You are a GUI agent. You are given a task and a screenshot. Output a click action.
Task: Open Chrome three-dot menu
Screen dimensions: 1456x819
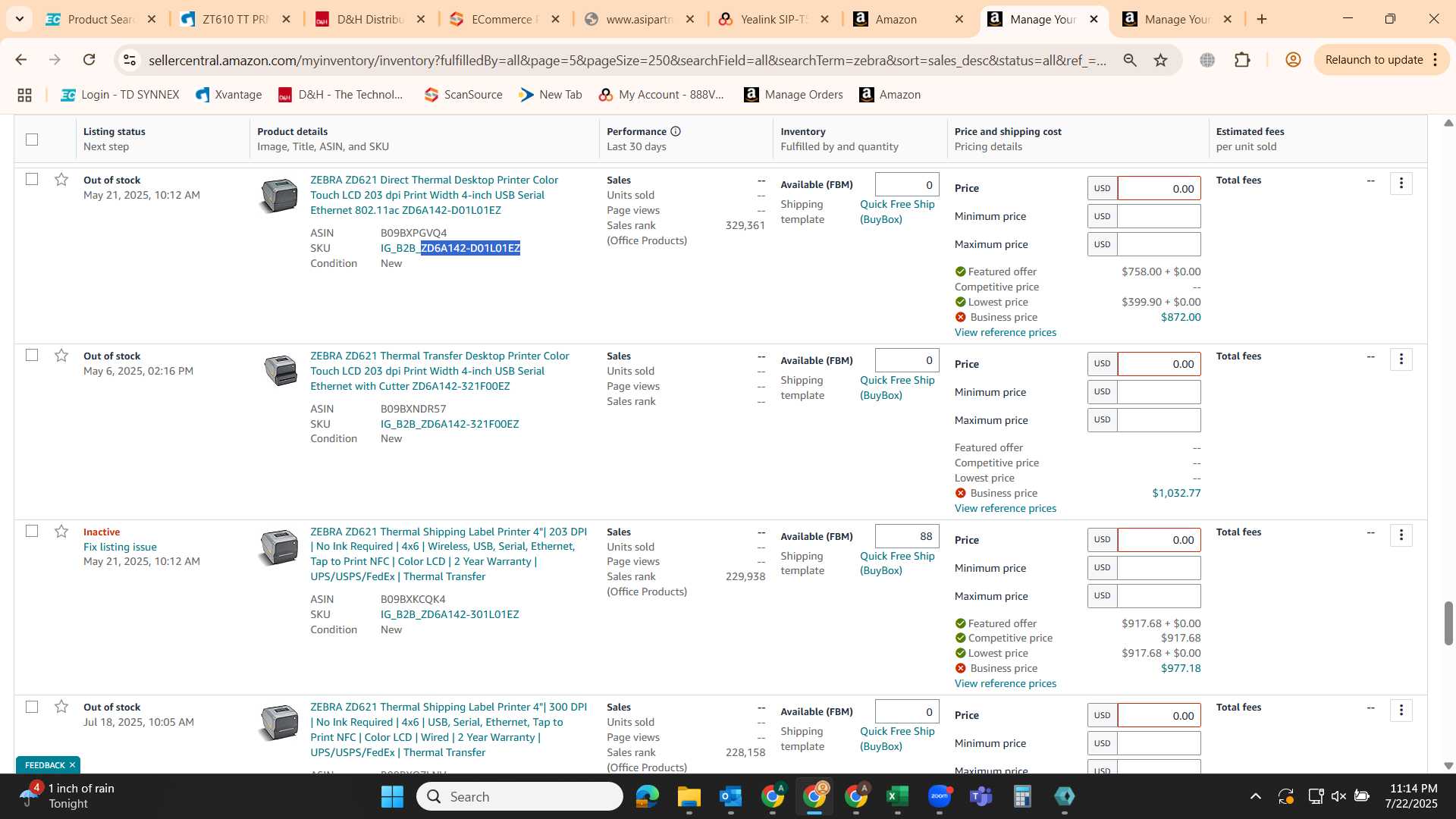[x=1435, y=60]
